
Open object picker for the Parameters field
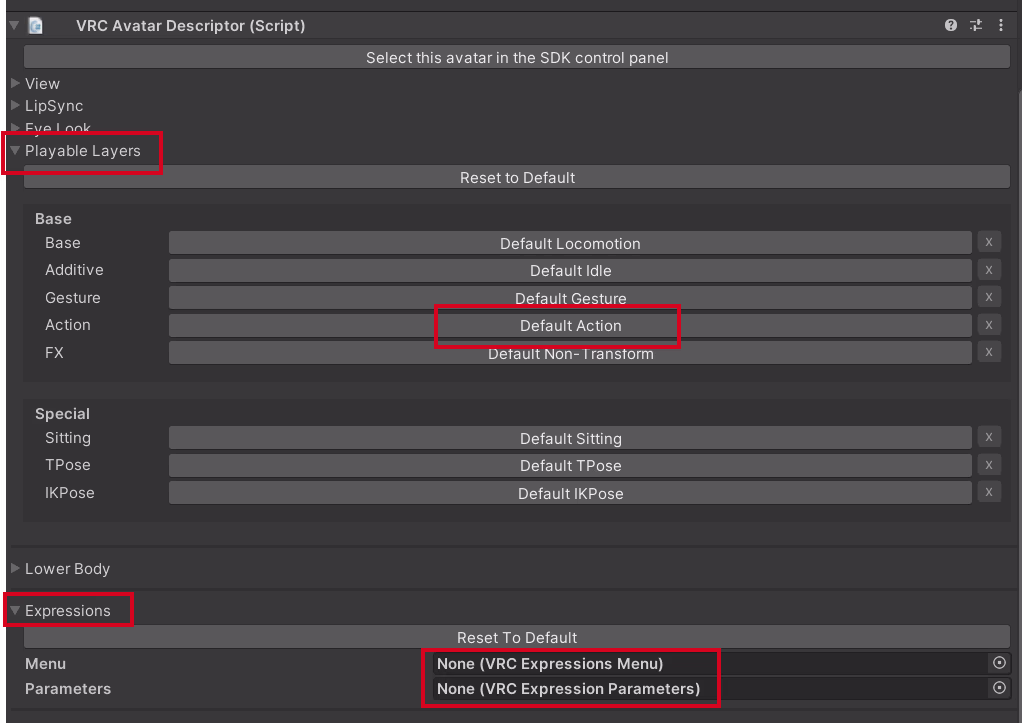(999, 688)
